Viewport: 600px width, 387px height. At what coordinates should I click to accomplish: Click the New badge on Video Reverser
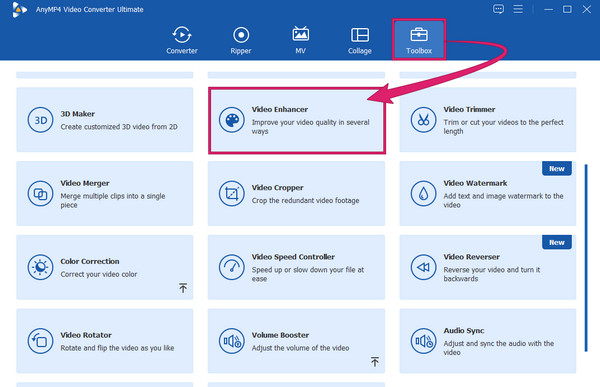pyautogui.click(x=557, y=242)
